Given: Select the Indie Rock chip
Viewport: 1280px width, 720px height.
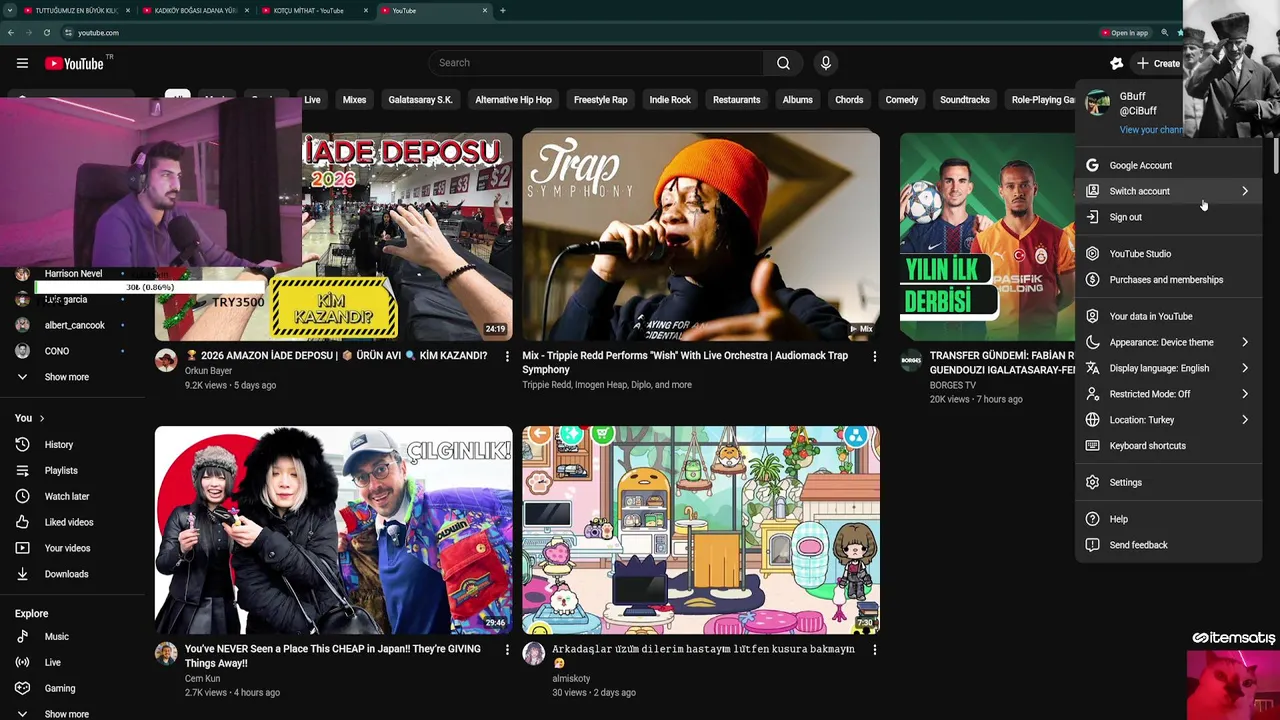Looking at the screenshot, I should (670, 100).
